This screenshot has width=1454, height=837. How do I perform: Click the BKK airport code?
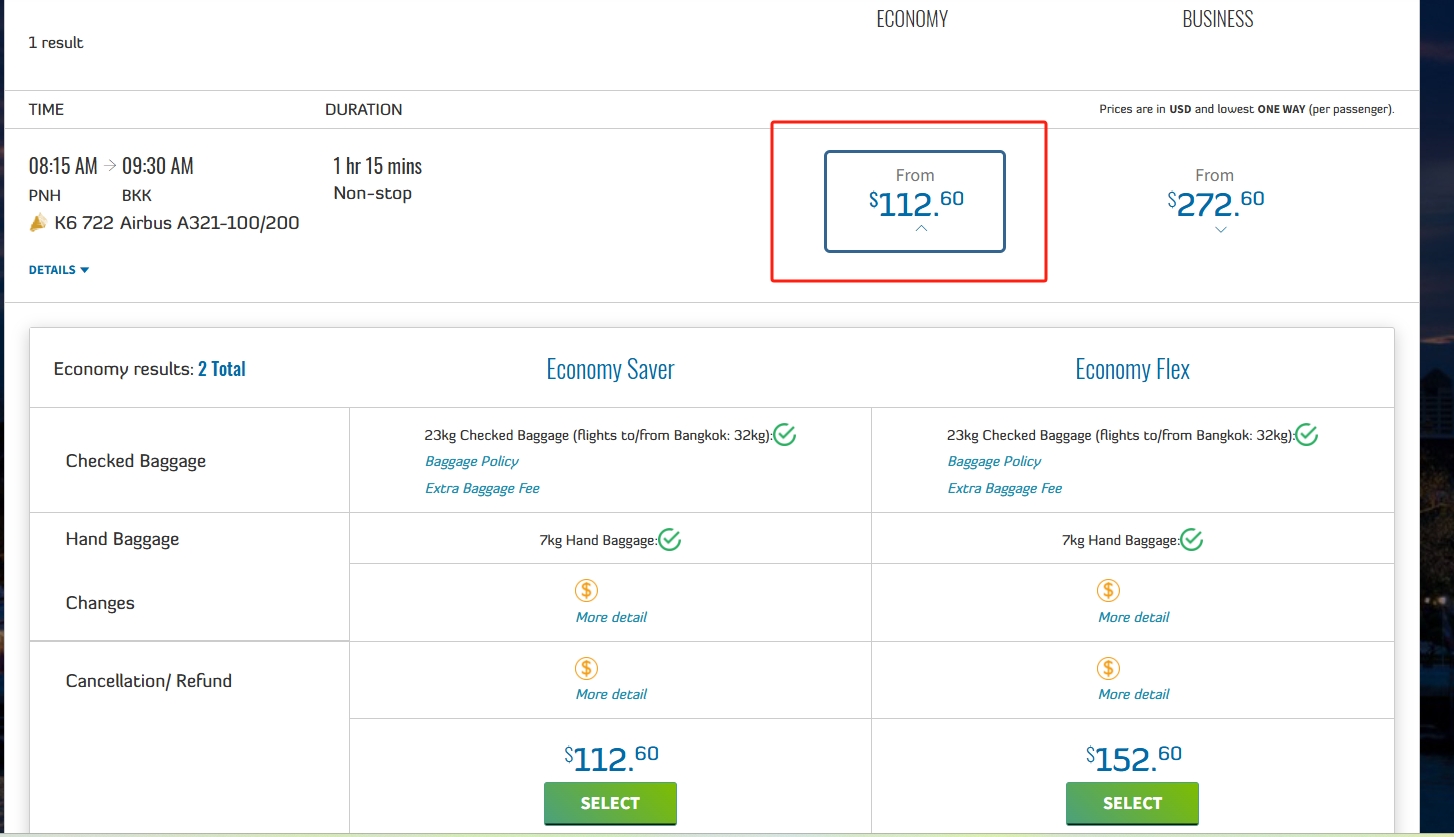click(x=137, y=195)
